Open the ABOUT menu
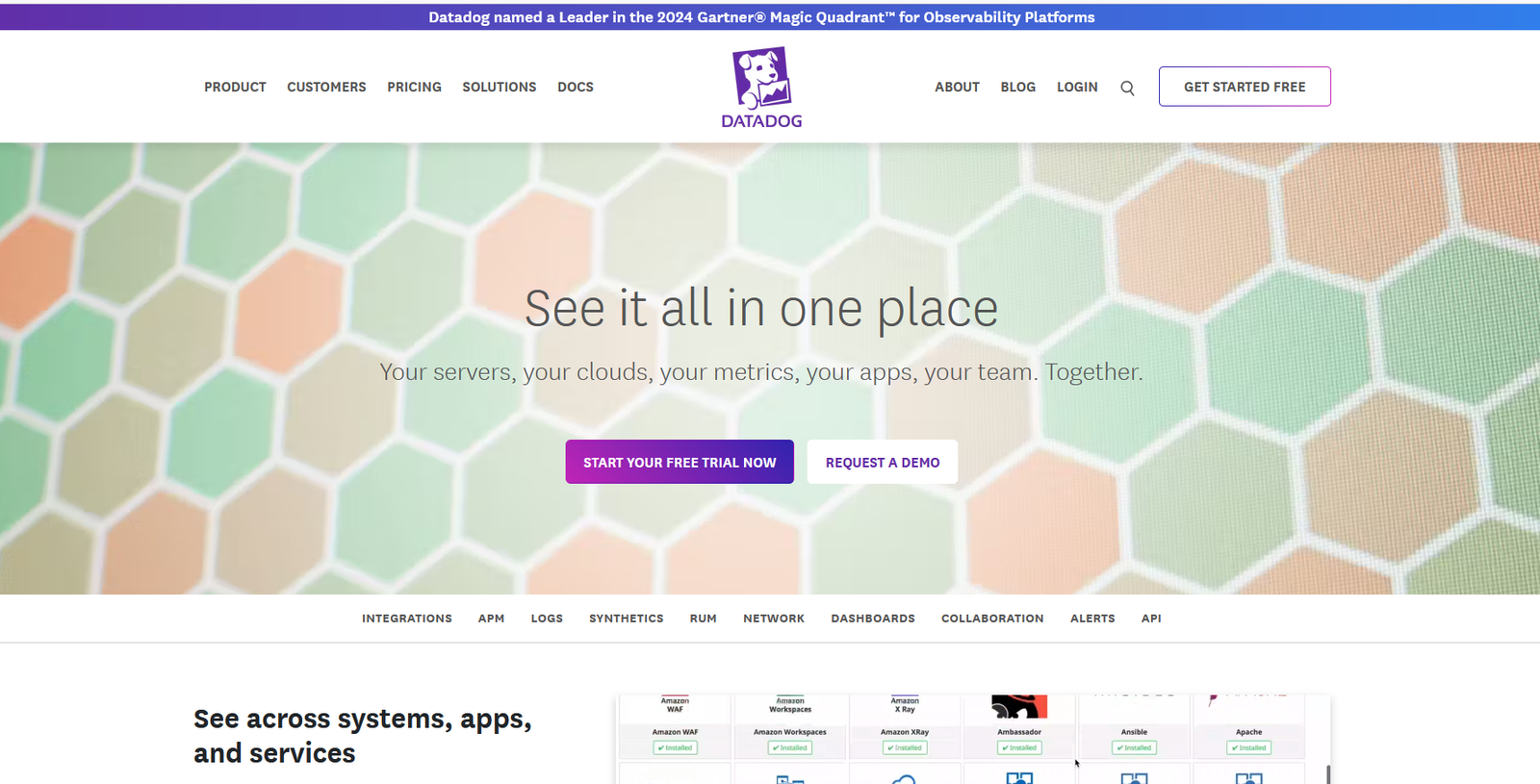The height and width of the screenshot is (784, 1540). tap(957, 87)
